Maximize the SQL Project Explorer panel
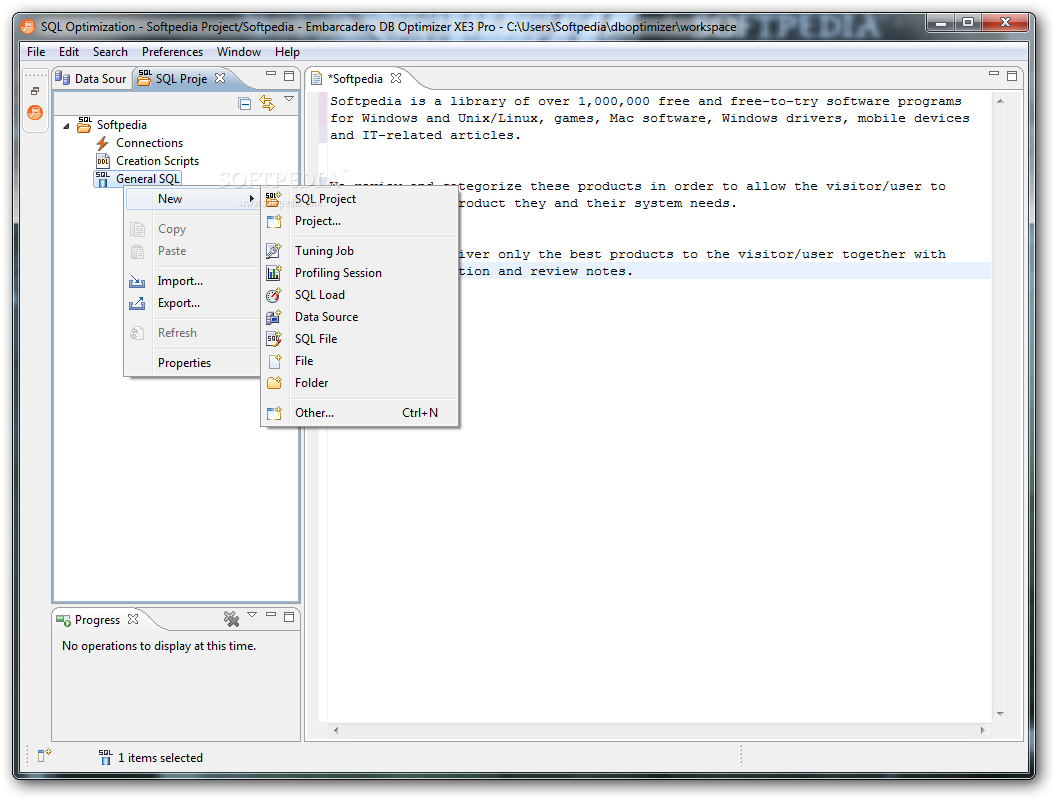Screen dimensions: 1056x800 289,75
